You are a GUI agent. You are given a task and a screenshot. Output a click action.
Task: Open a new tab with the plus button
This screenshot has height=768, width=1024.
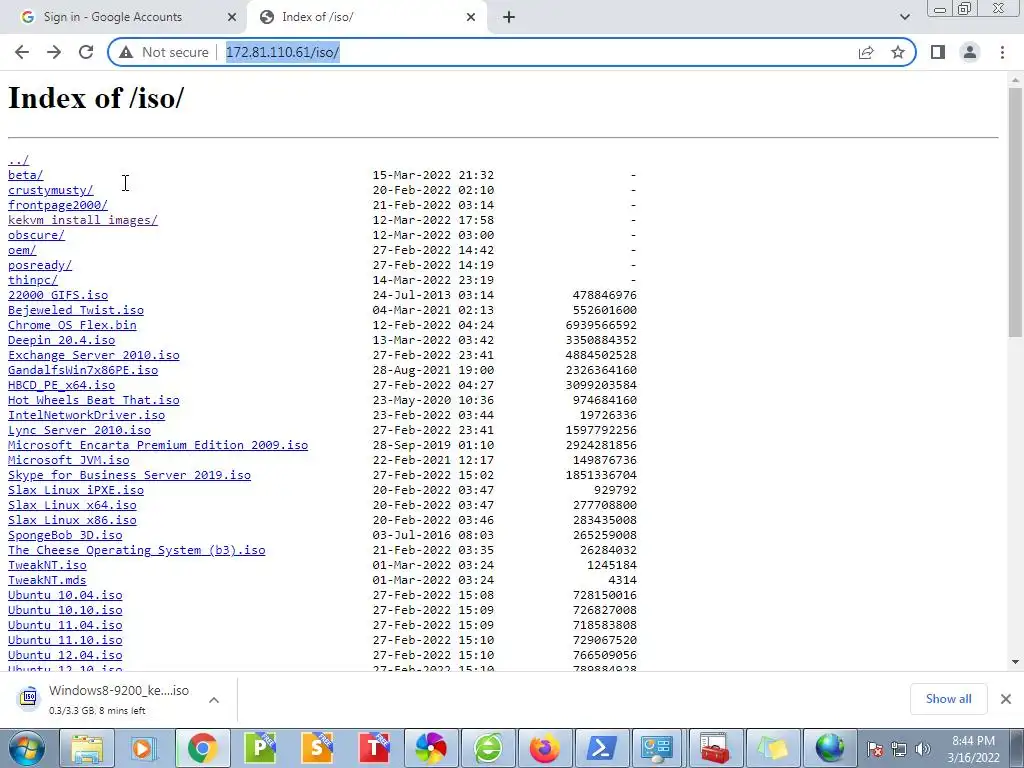[509, 18]
